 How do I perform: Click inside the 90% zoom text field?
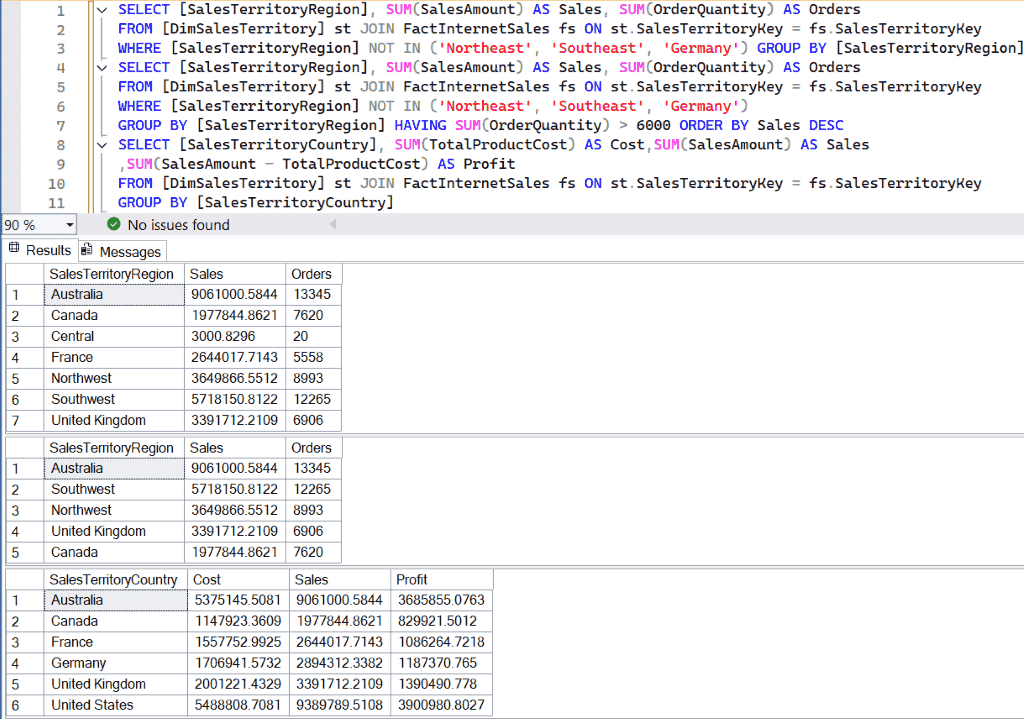tap(30, 225)
